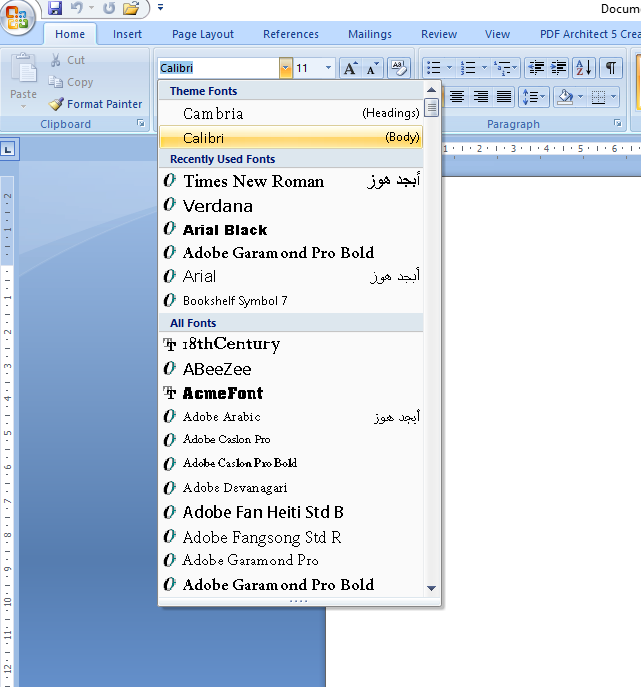Open the numbering library dropdown arrow
Image resolution: width=641 pixels, height=687 pixels.
coord(484,68)
